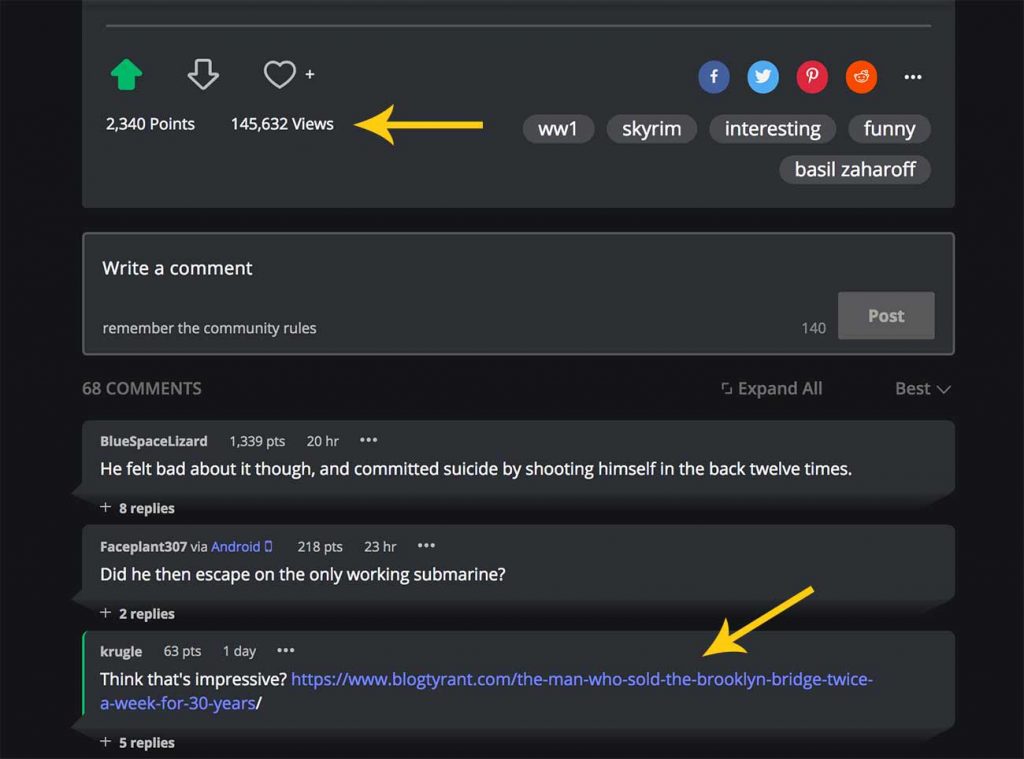Select the ww1 tag
Viewport: 1024px width, 759px height.
point(558,129)
